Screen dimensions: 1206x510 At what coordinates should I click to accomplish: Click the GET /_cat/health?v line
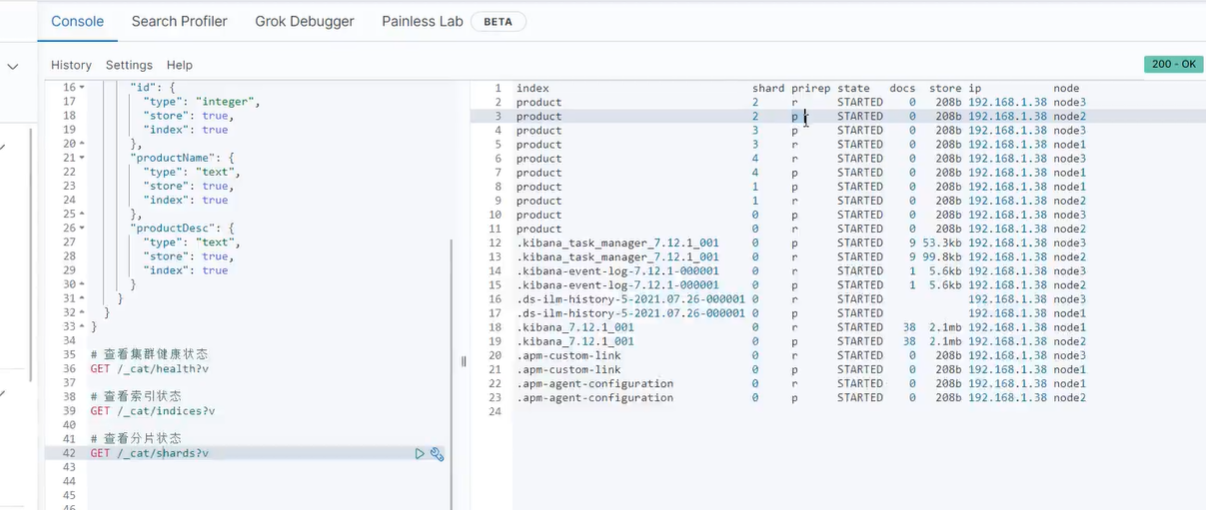[x=149, y=369]
